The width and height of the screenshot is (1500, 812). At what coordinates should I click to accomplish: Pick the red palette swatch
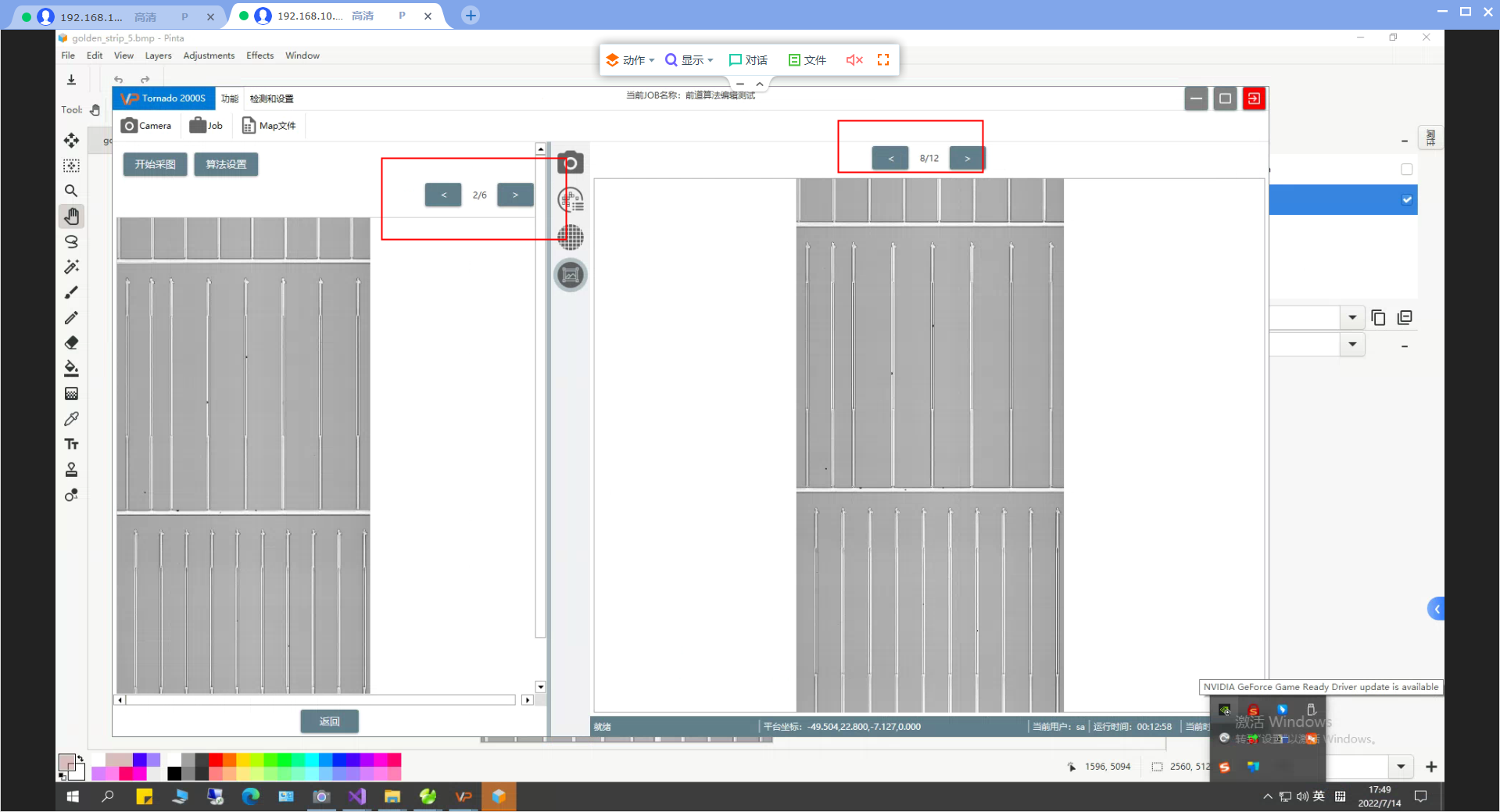pyautogui.click(x=216, y=759)
